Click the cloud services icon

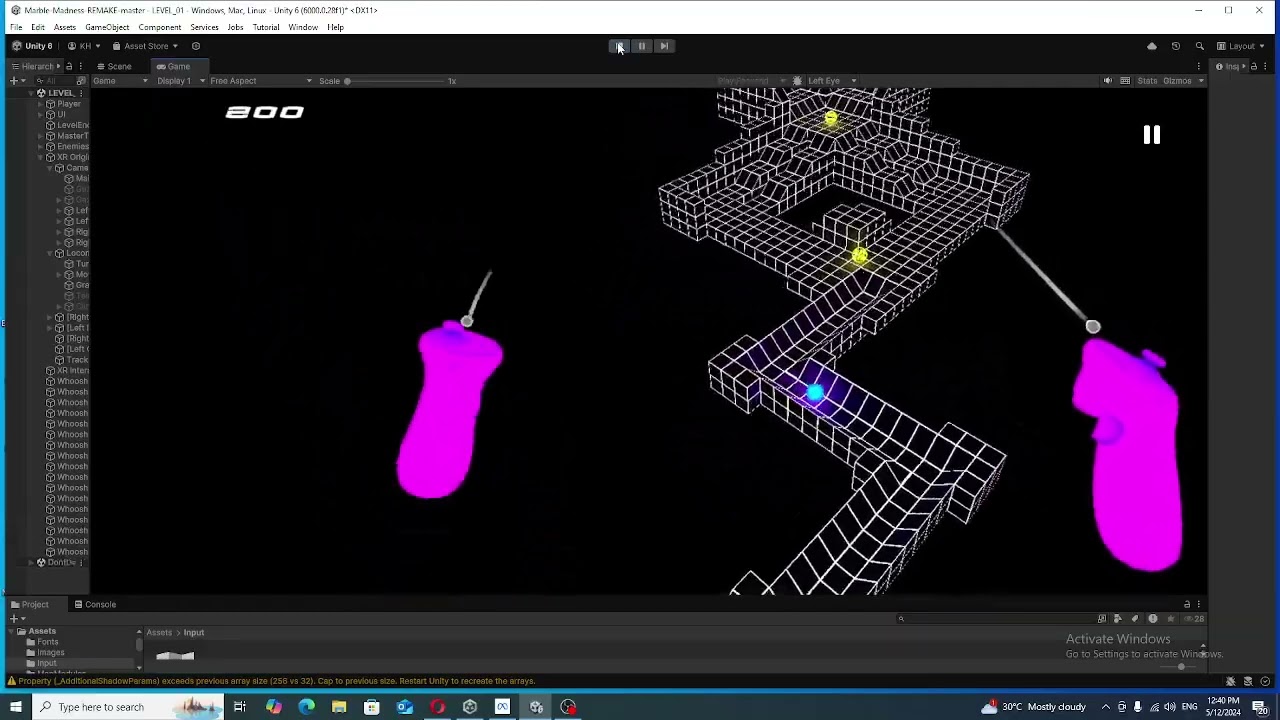point(1152,46)
